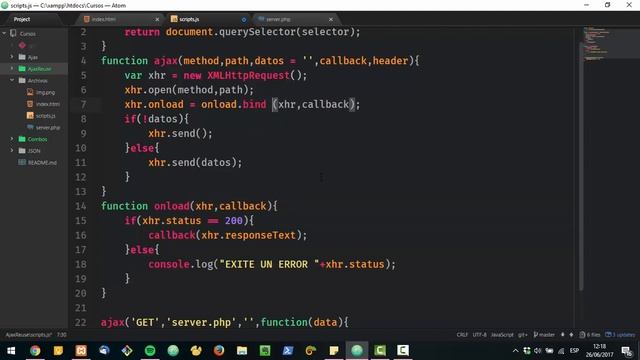Click the Dropbox tray icon
Screen dimensions: 640x360
point(527,351)
